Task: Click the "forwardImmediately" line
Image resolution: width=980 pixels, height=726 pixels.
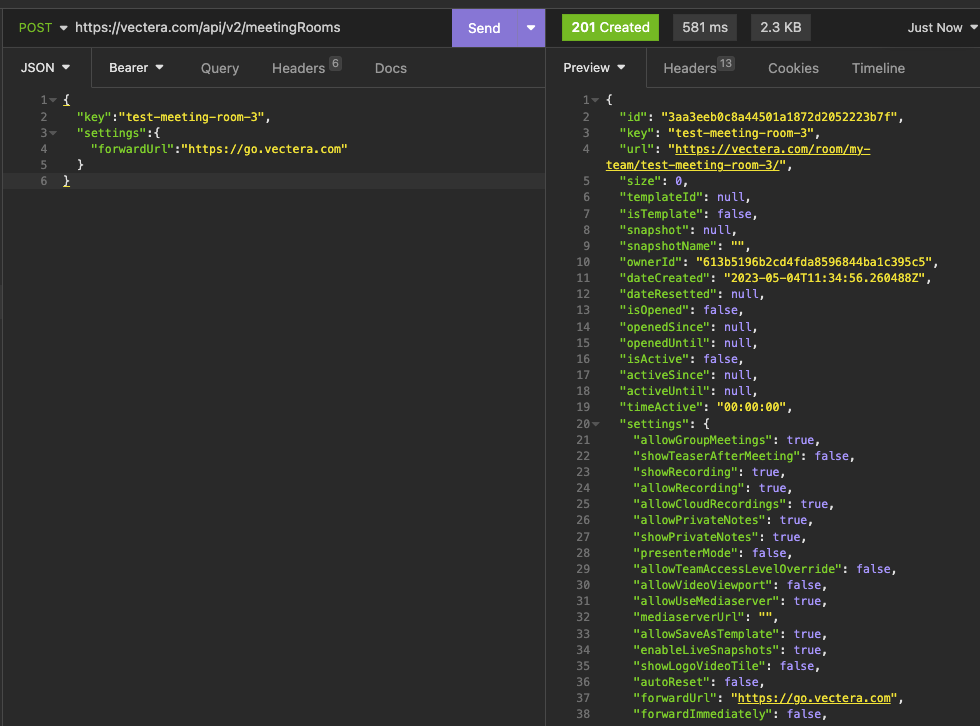Action: [730, 714]
